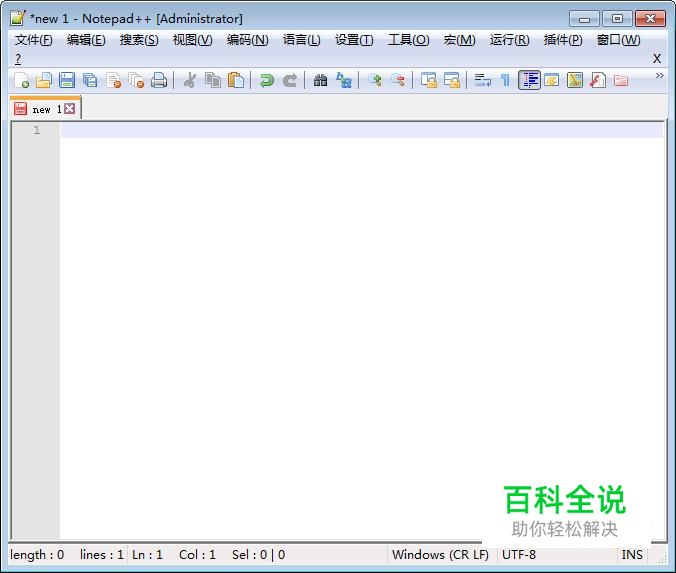Open the ? help menu
676x573 pixels.
point(18,59)
